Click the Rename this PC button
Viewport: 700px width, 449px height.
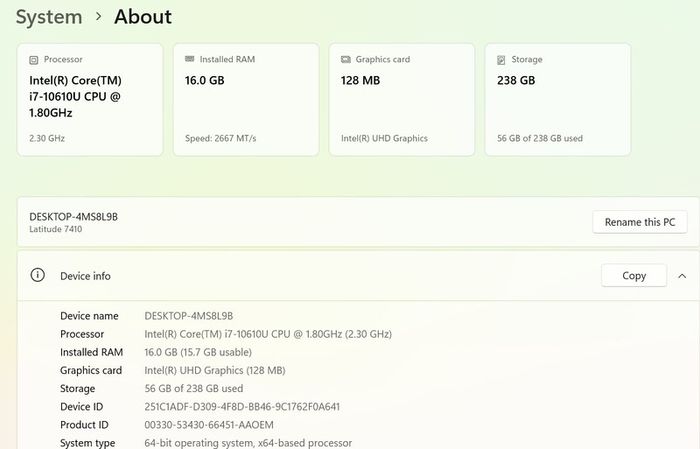640,222
